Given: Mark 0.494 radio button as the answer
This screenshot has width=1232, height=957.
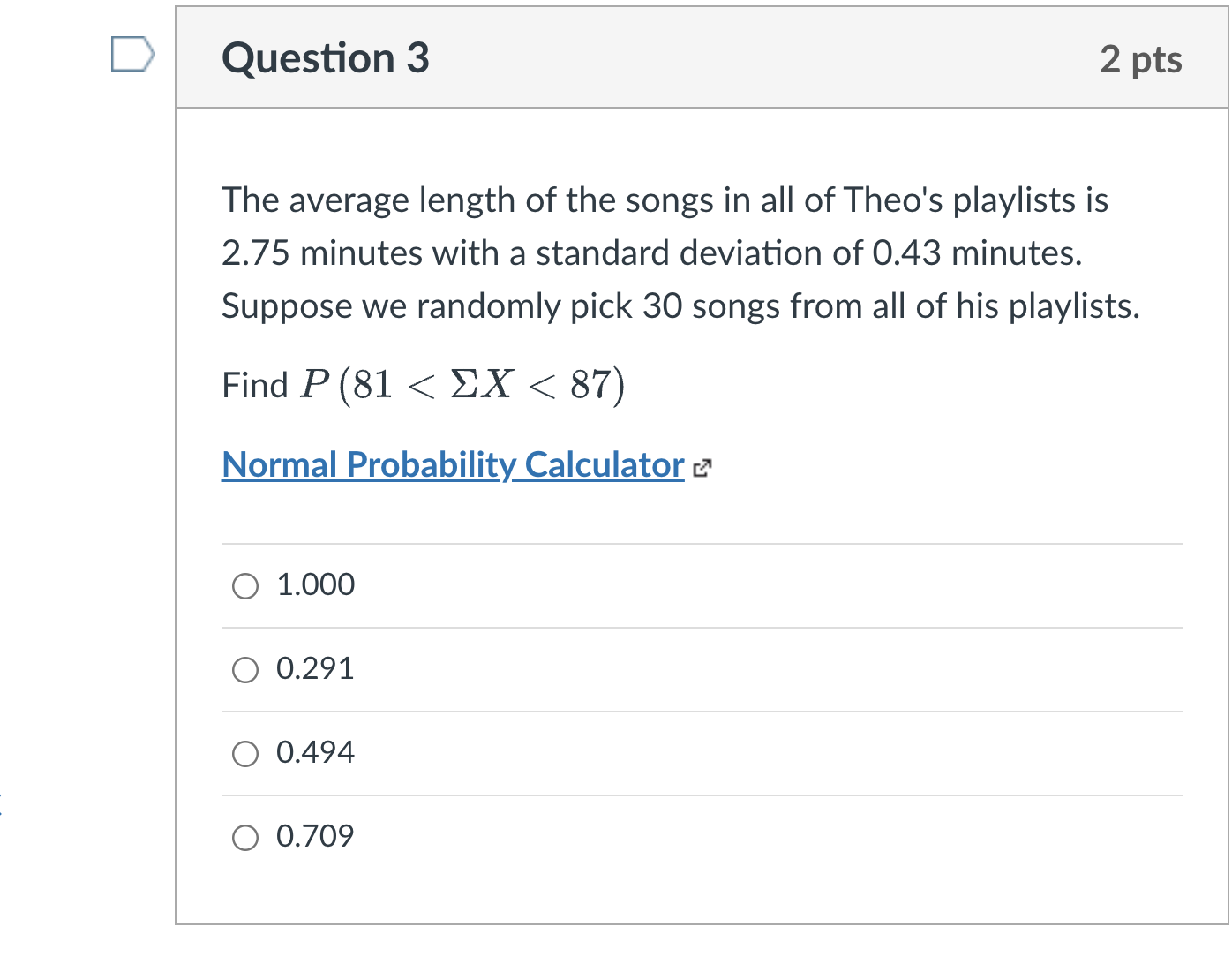Looking at the screenshot, I should pyautogui.click(x=245, y=754).
